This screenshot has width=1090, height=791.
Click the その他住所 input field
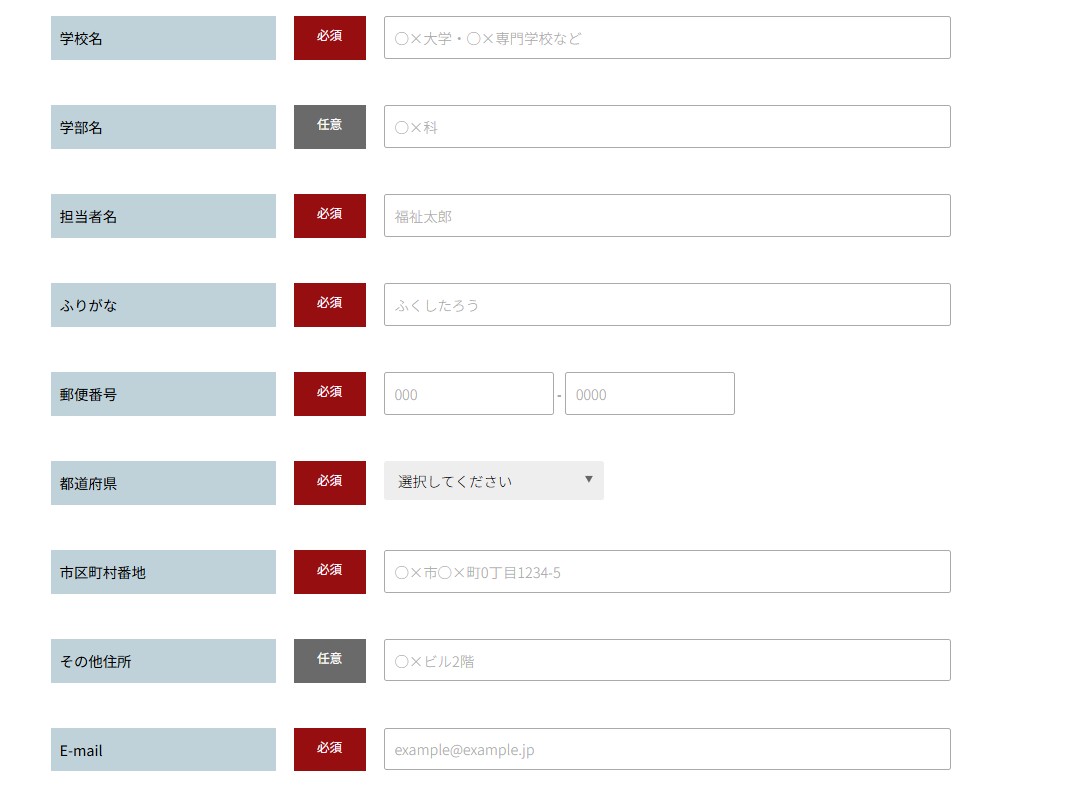pyautogui.click(x=667, y=661)
